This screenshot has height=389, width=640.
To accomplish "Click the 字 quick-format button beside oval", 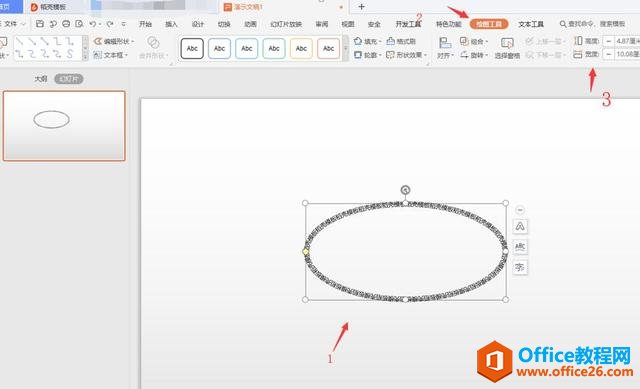I will click(x=520, y=267).
